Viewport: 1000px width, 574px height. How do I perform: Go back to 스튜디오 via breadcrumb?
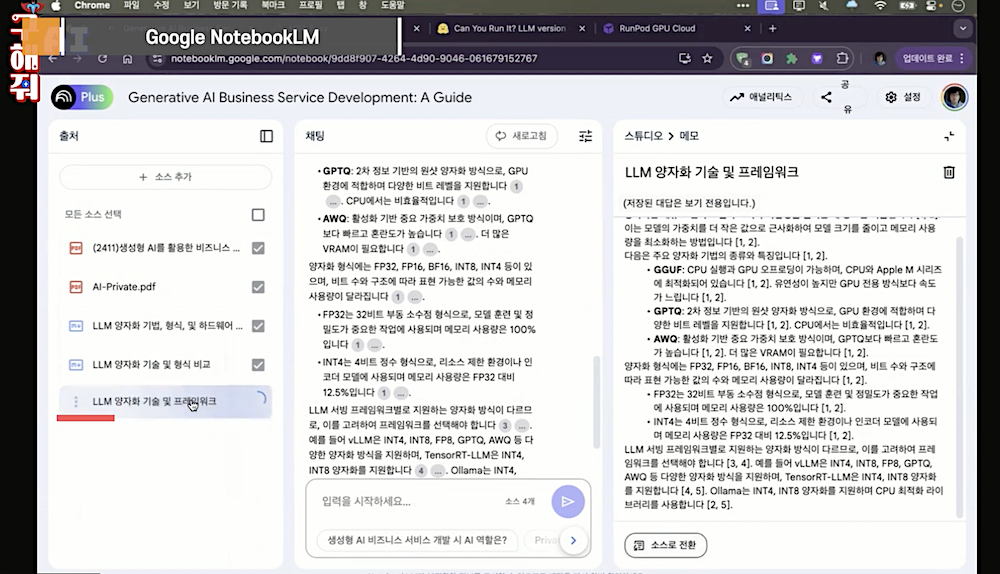pos(643,136)
